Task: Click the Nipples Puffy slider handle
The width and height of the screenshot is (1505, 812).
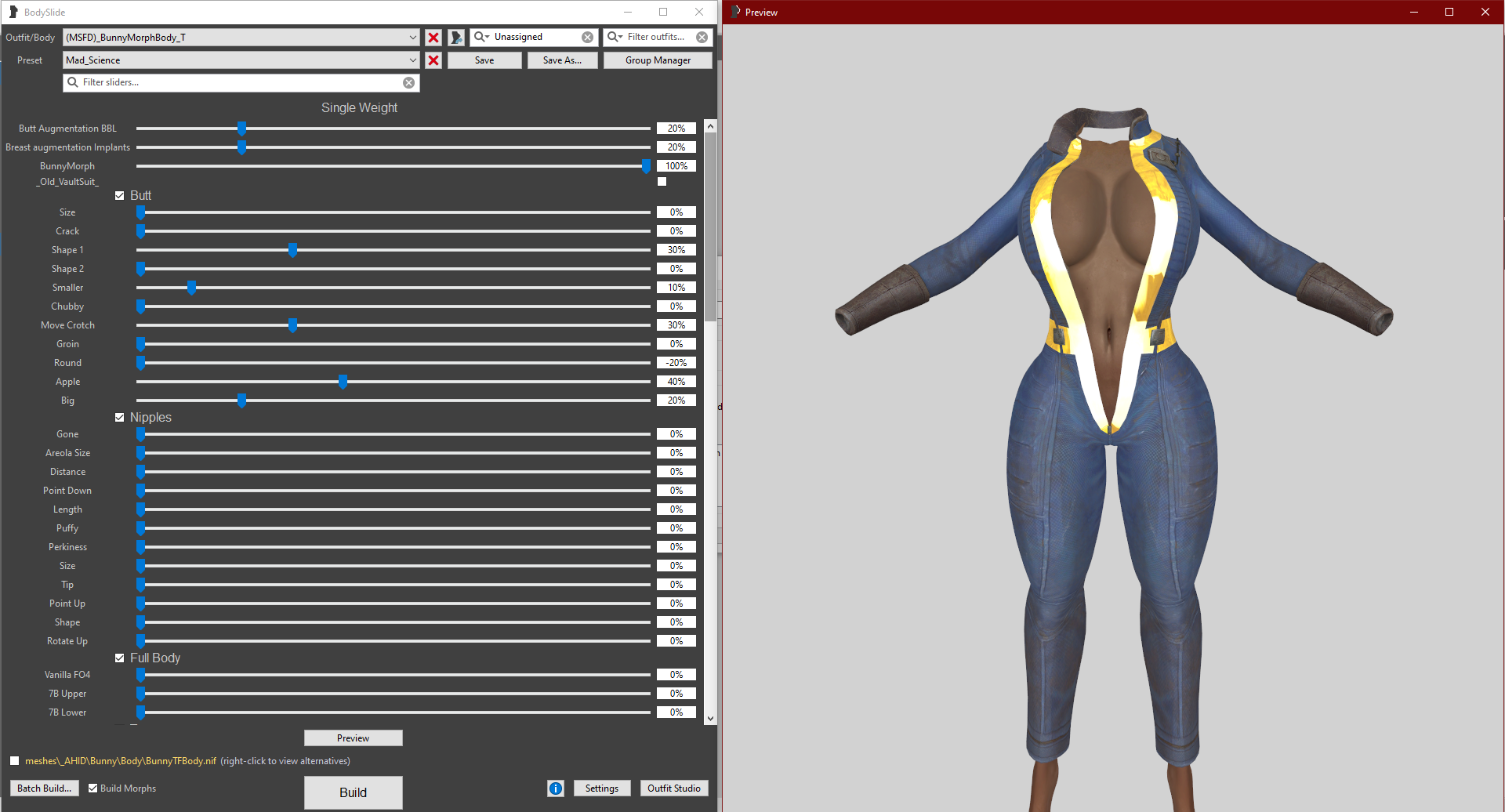Action: pyautogui.click(x=141, y=528)
